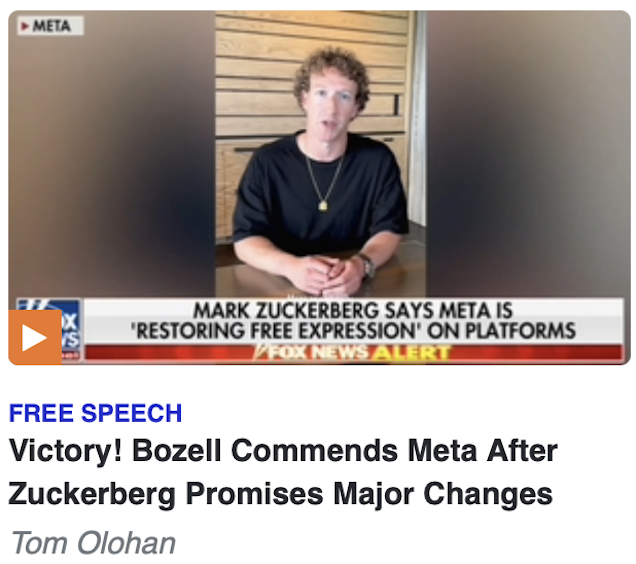Select the 'Mark Zuckerberg Says Meta Is' chyron line

click(x=353, y=311)
